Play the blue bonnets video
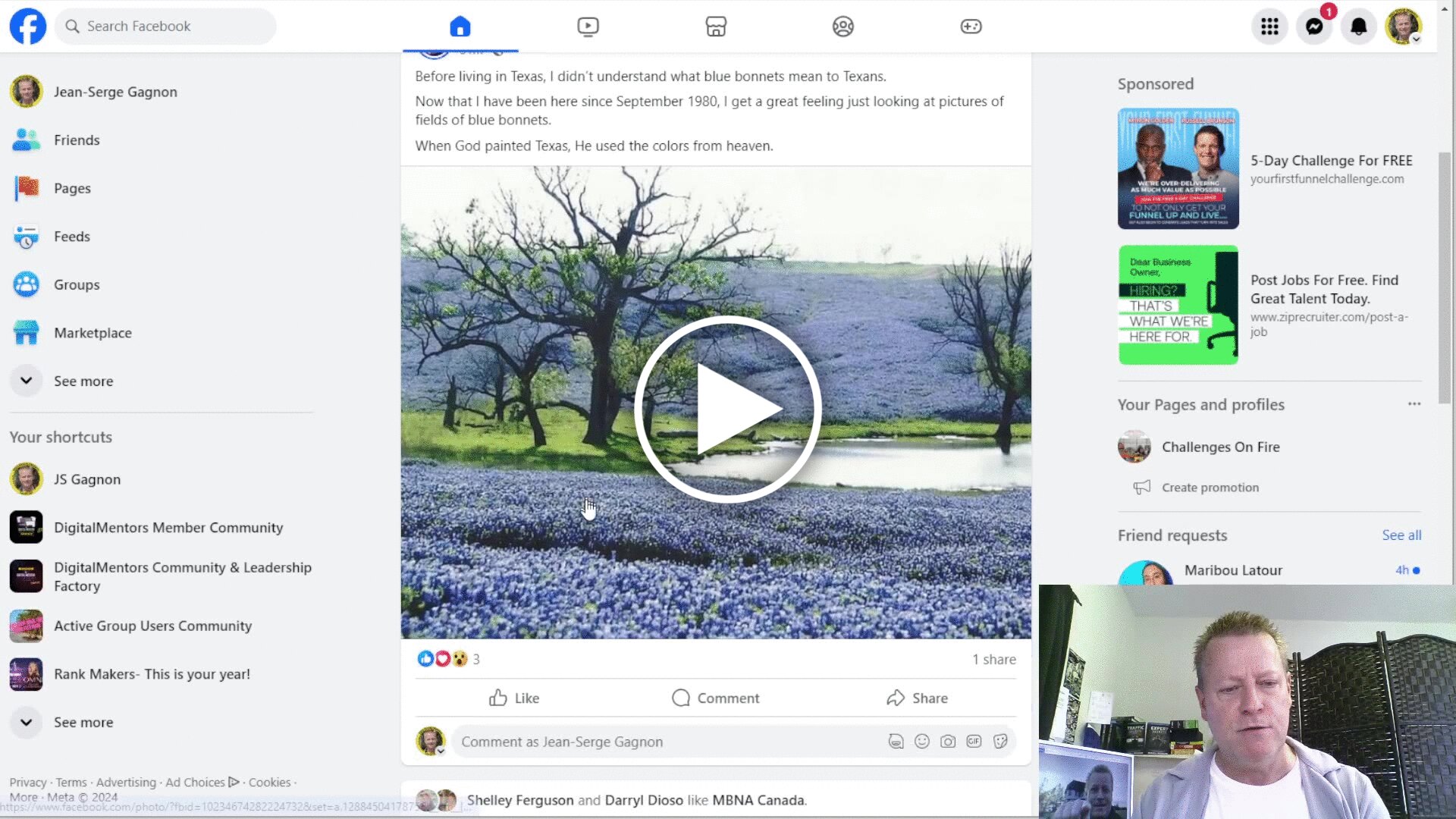This screenshot has height=819, width=1456. [727, 409]
